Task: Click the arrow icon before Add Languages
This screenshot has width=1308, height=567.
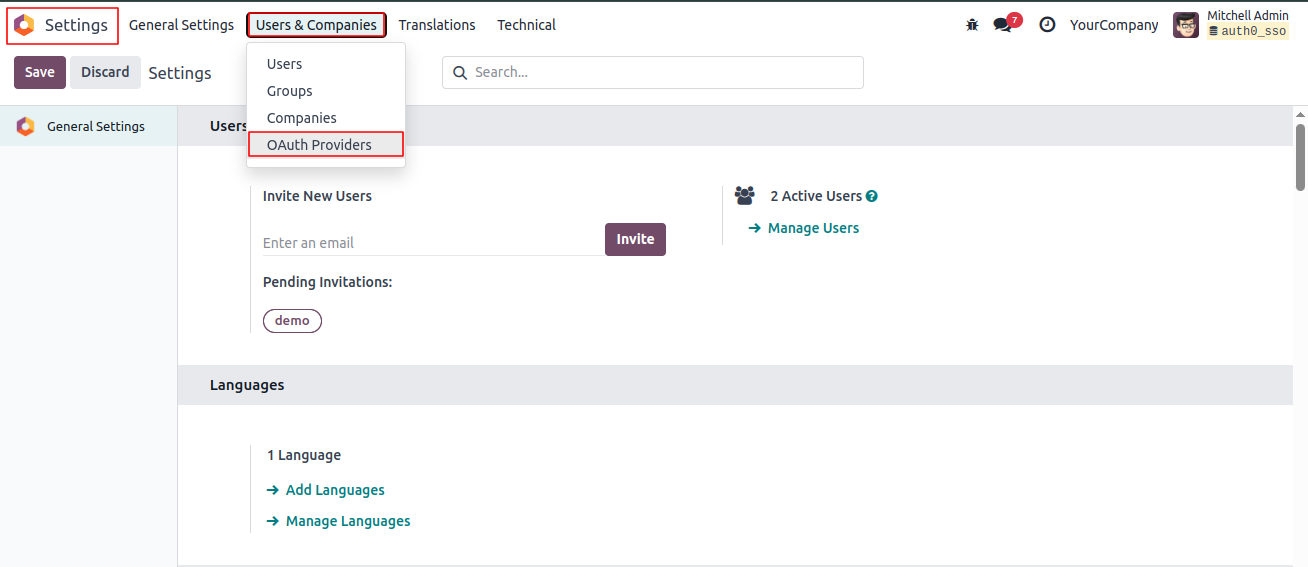Action: pos(272,490)
